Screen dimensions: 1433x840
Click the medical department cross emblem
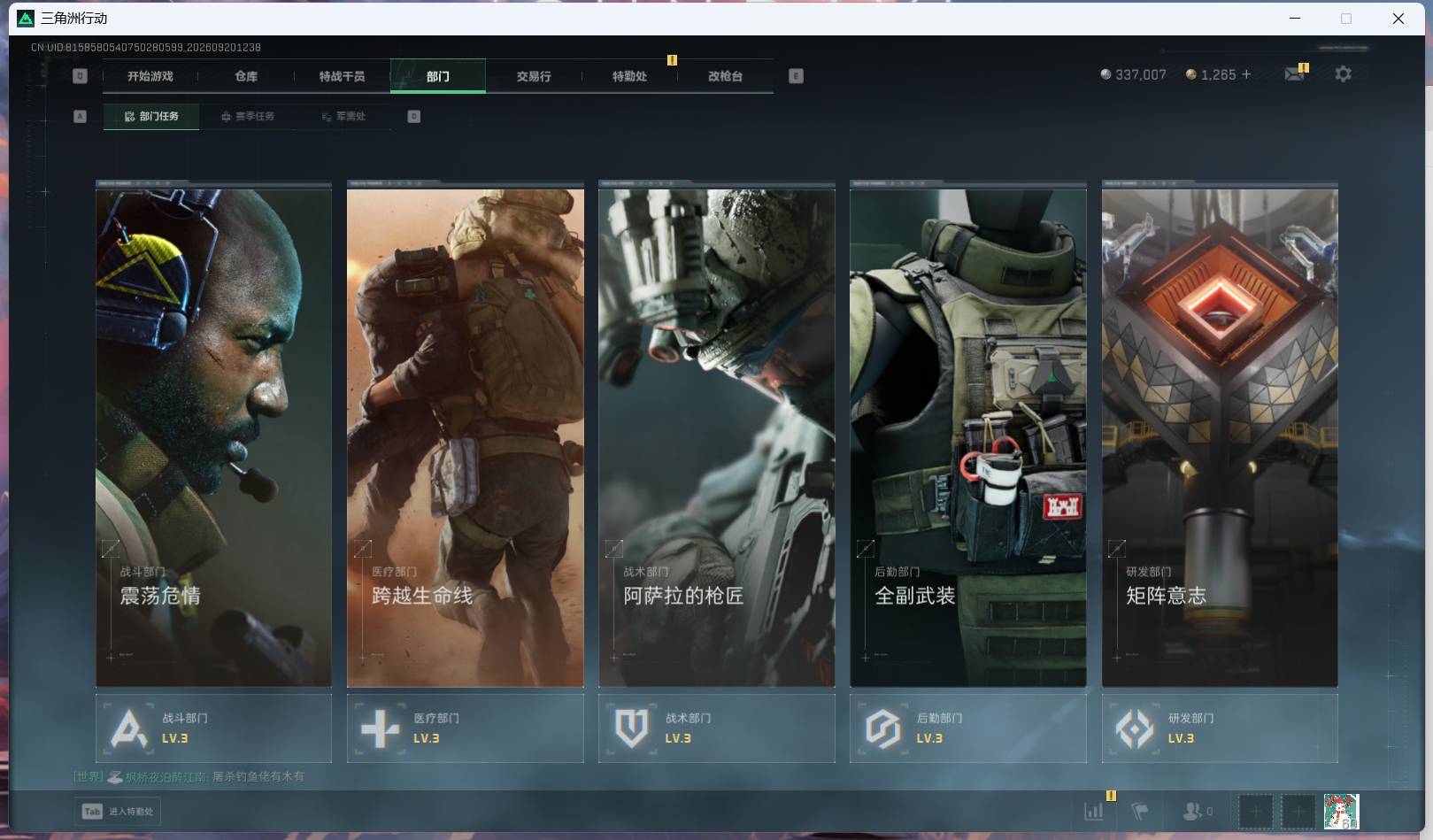(381, 729)
